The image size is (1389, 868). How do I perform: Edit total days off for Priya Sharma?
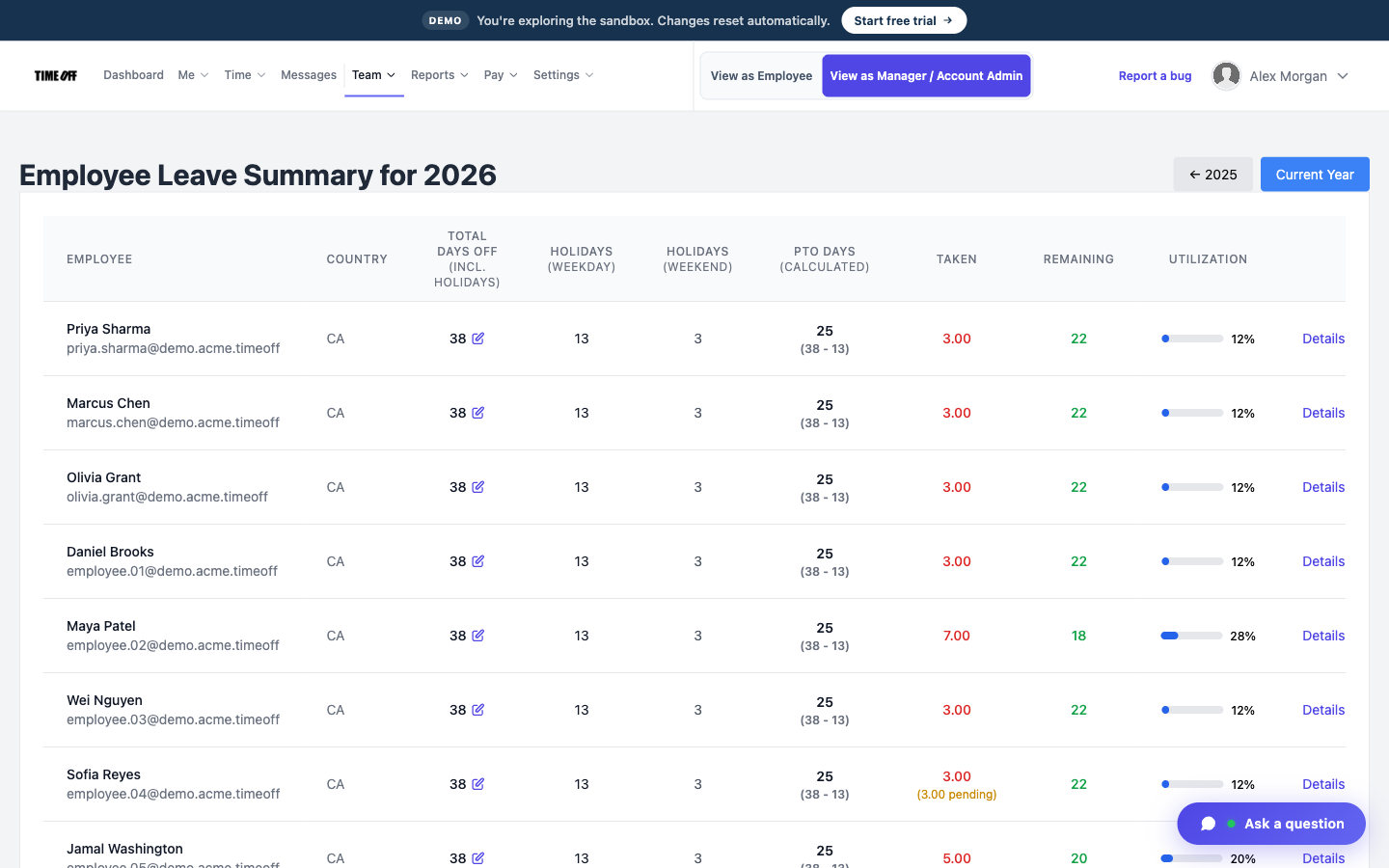point(478,339)
